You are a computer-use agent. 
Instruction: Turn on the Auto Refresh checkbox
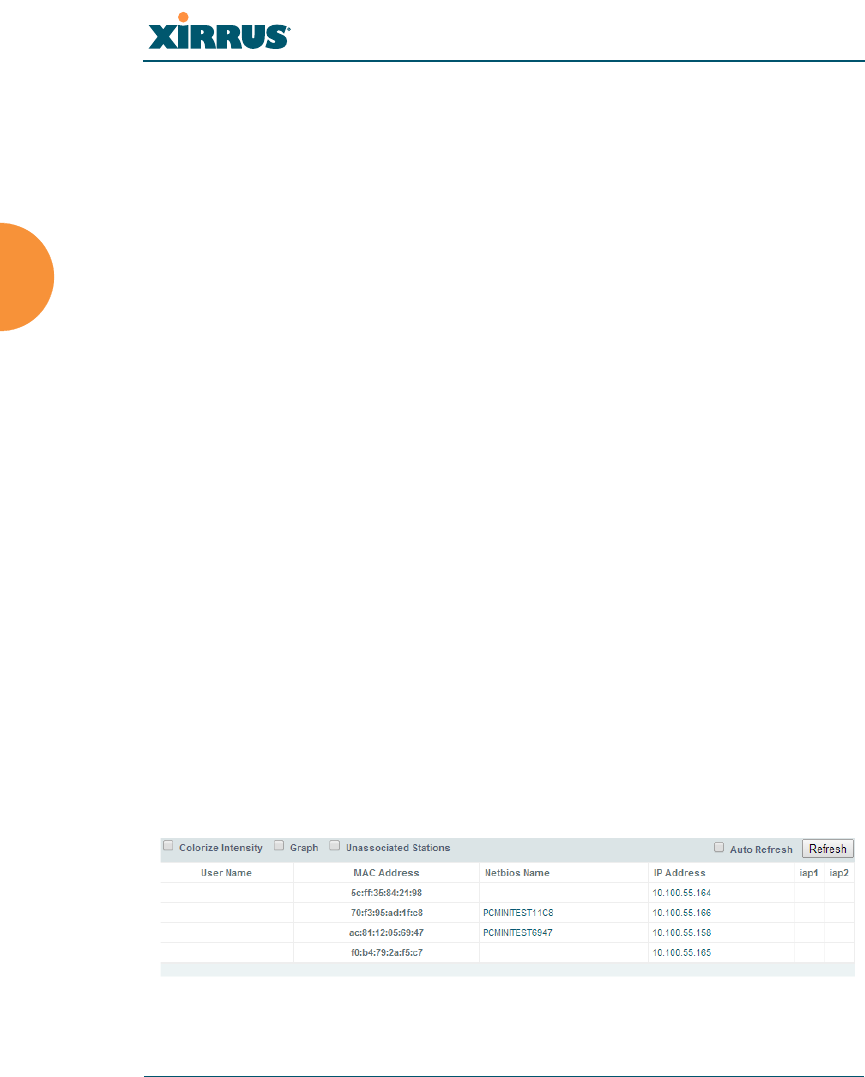point(719,847)
